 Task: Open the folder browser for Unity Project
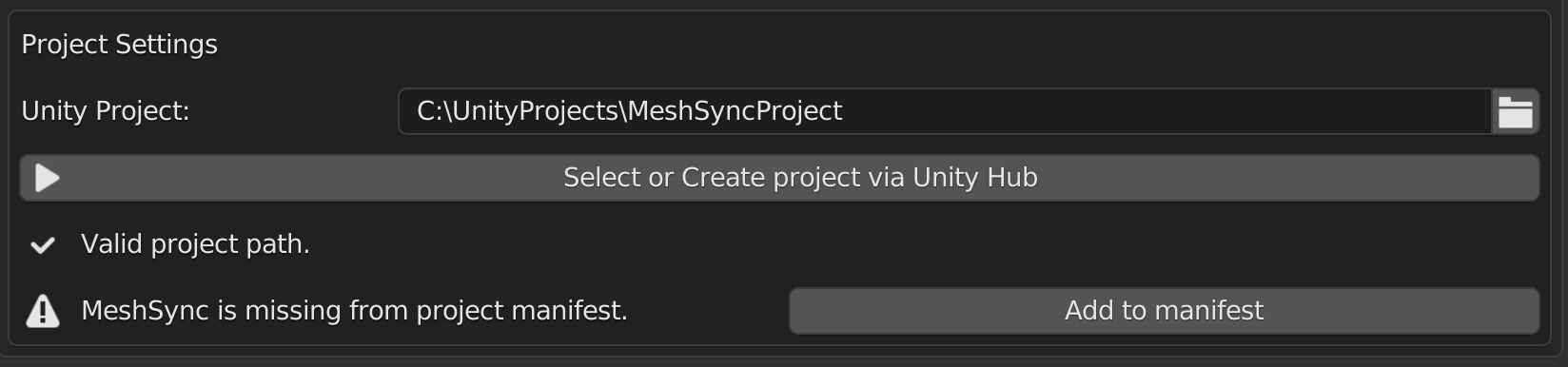tap(1515, 111)
